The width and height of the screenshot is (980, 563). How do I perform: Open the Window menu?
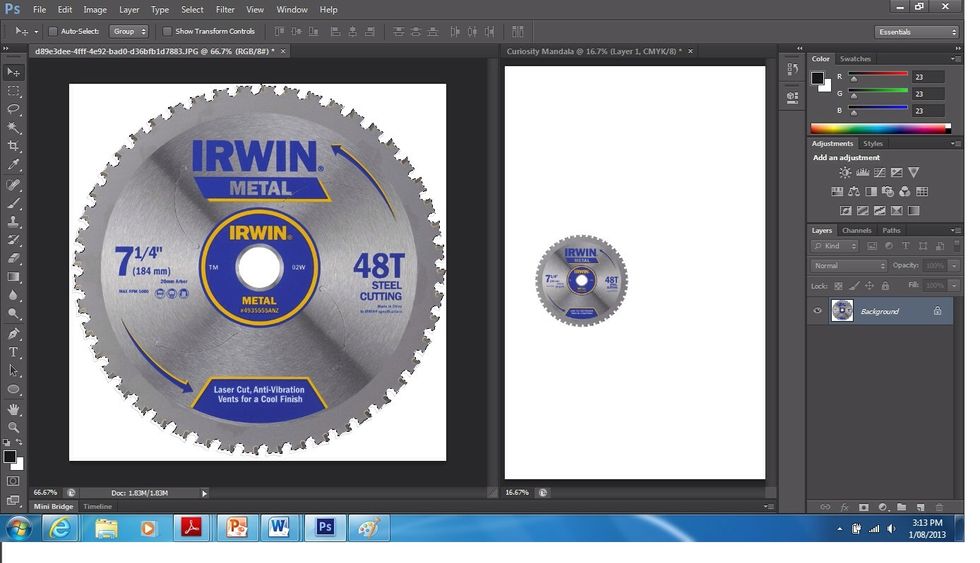[292, 9]
